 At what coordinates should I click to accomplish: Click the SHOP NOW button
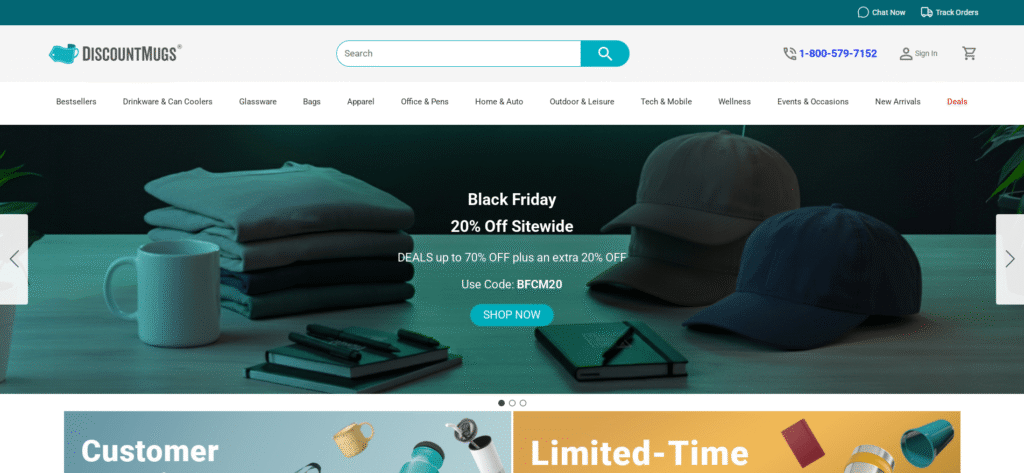point(512,315)
